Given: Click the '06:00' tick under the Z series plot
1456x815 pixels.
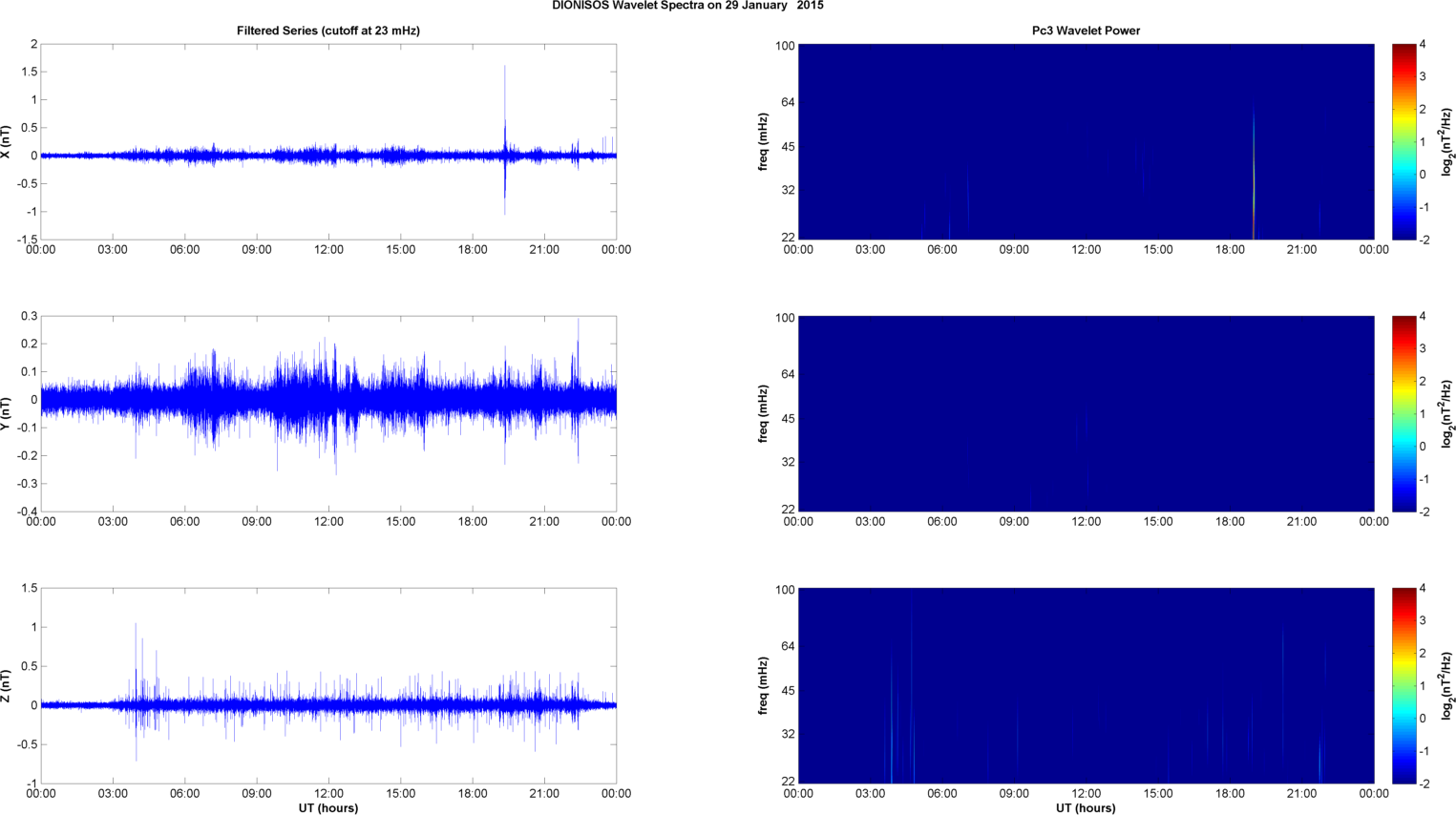Looking at the screenshot, I should [184, 794].
